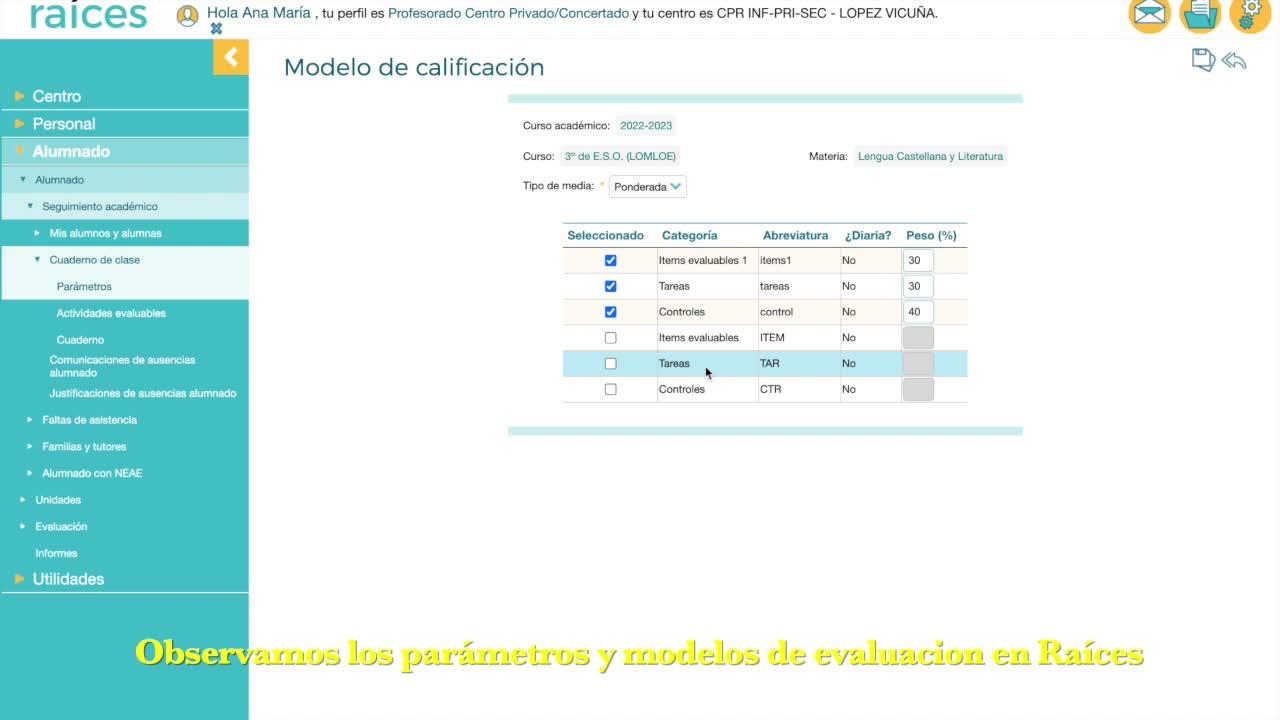Viewport: 1280px width, 720px height.
Task: Expand Familias y tutores
Action: click(x=84, y=447)
